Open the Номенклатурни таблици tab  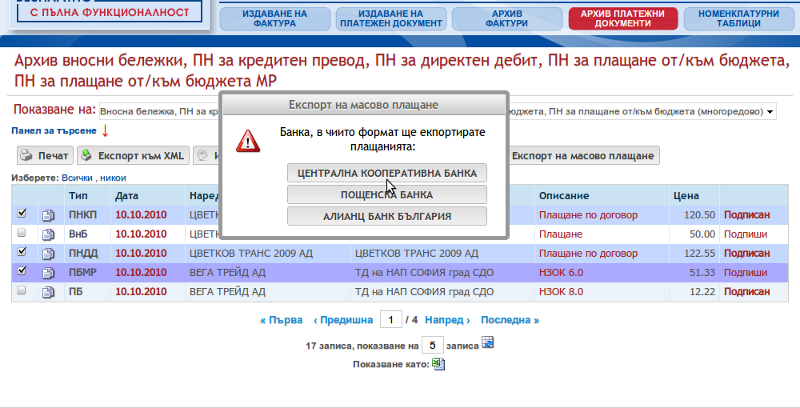(739, 19)
